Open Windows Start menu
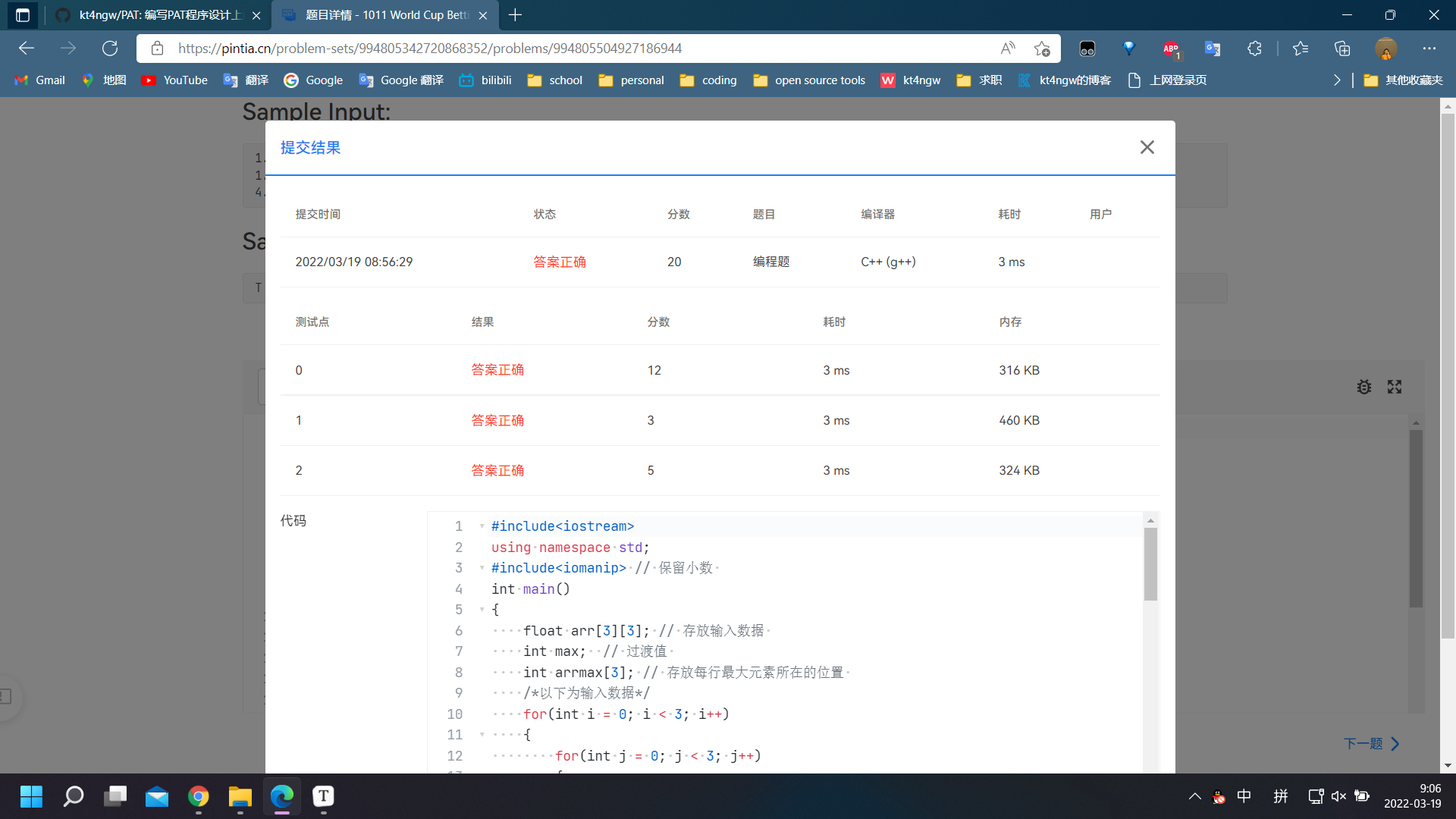1456x819 pixels. tap(31, 796)
